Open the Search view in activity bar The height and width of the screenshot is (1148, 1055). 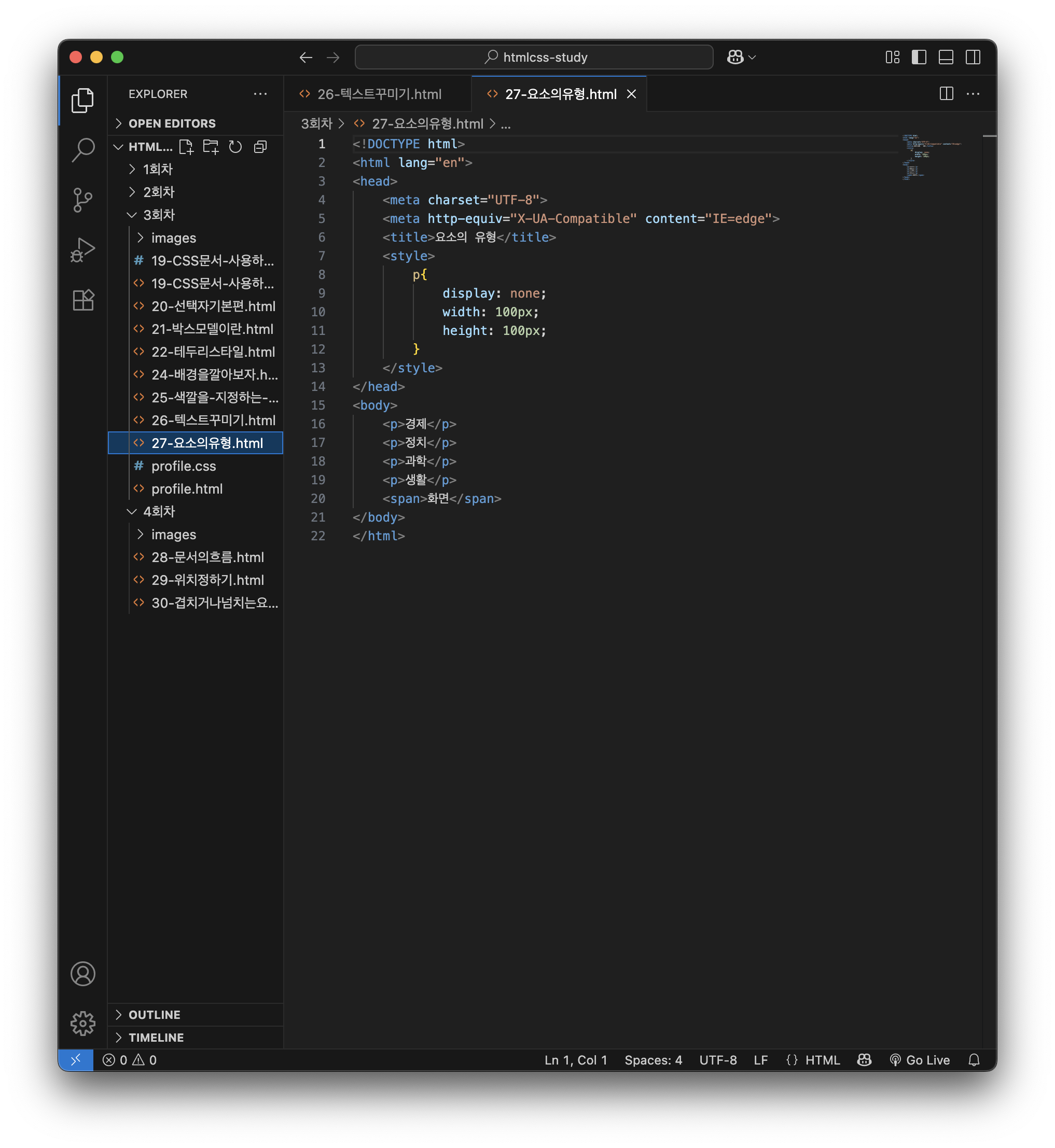point(83,150)
